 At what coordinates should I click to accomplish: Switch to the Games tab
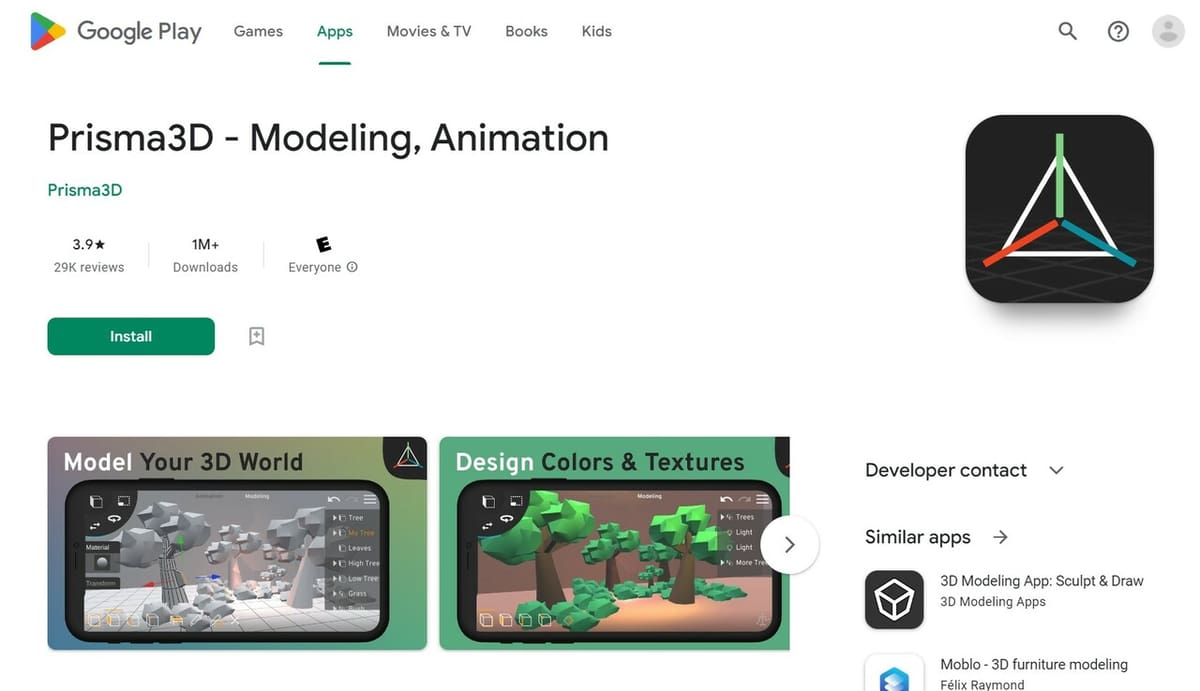[x=258, y=31]
